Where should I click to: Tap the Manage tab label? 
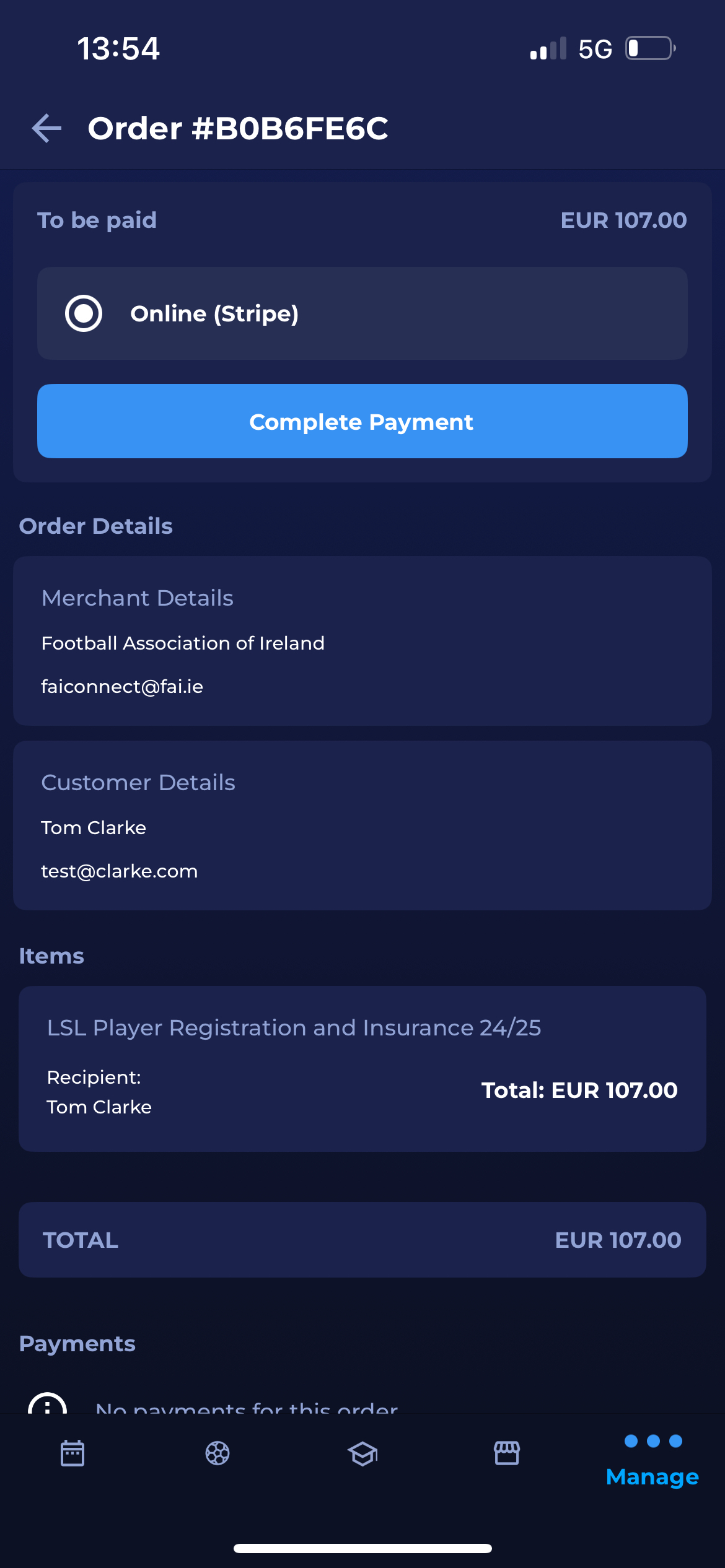652,1477
